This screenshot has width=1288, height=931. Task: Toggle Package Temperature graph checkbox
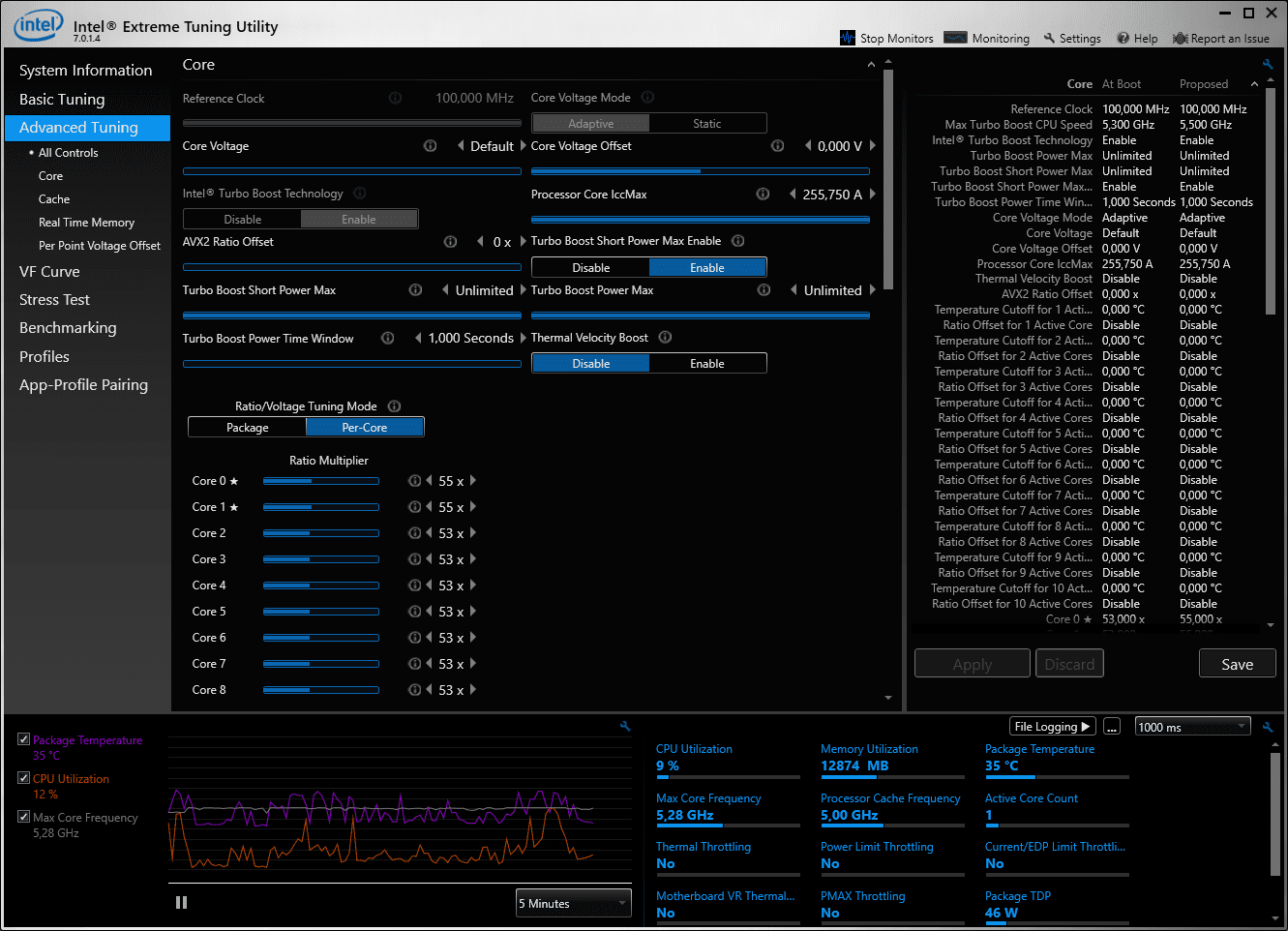pos(23,738)
